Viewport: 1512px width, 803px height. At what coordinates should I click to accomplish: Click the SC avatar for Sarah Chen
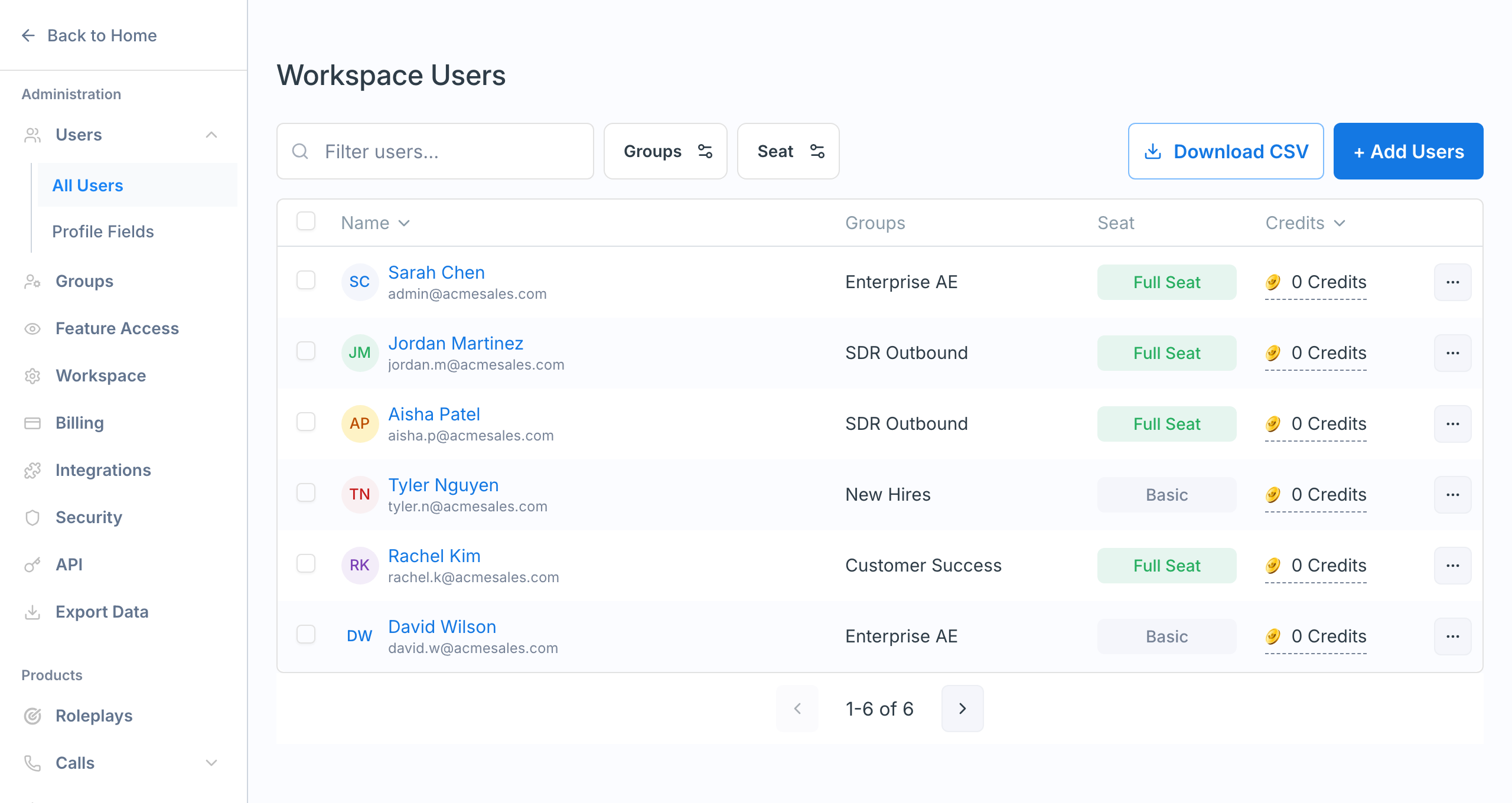(x=360, y=282)
